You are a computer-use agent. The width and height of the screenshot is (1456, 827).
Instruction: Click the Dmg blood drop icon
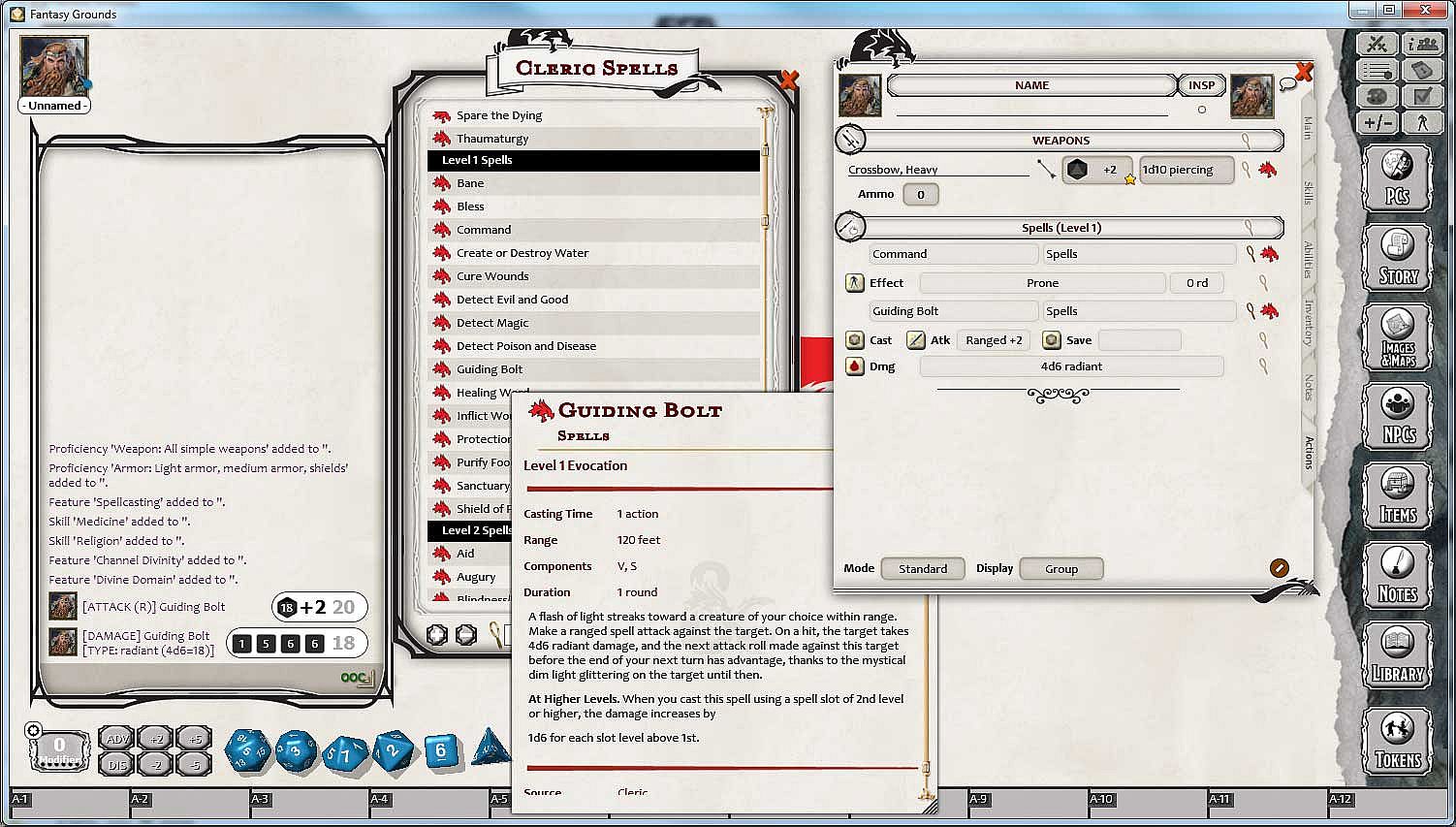[x=855, y=366]
